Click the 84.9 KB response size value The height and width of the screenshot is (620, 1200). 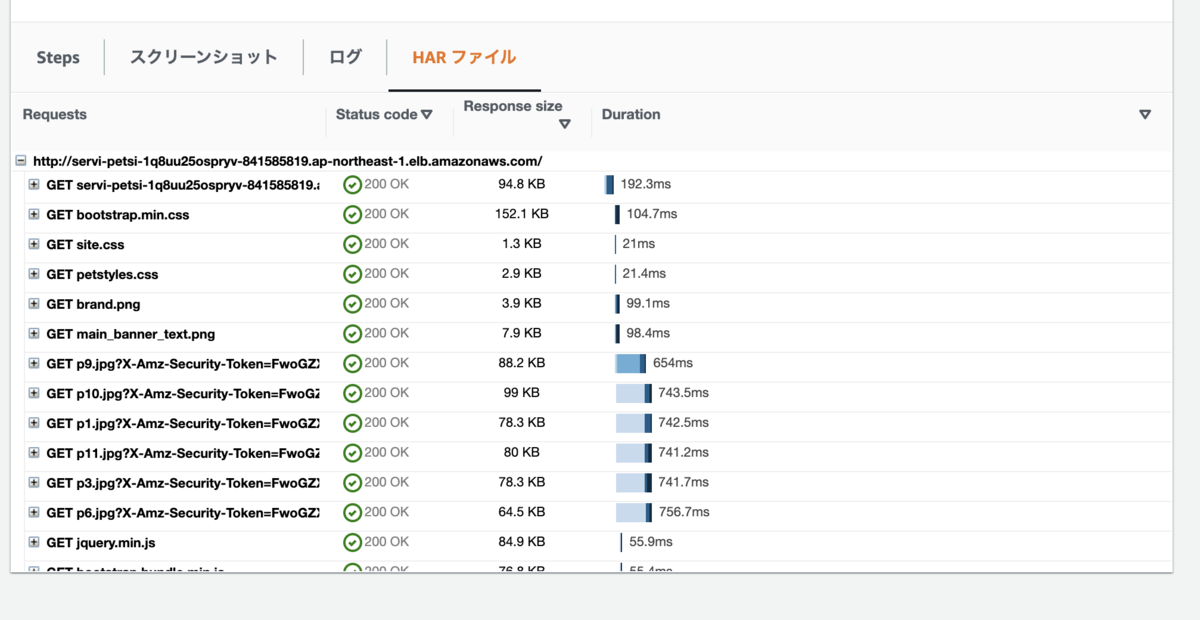click(x=522, y=542)
